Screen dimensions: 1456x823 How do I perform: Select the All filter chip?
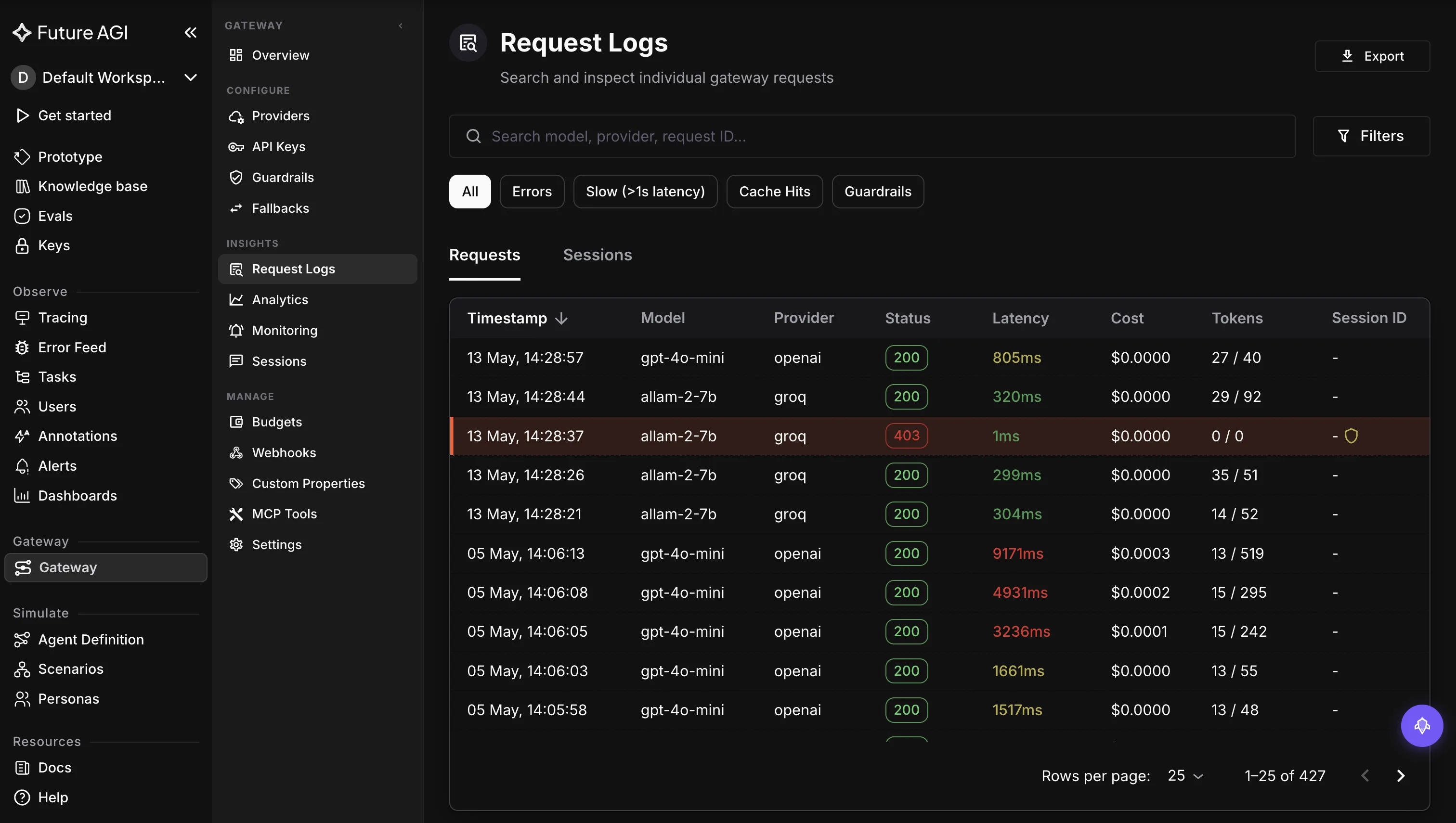pos(470,192)
